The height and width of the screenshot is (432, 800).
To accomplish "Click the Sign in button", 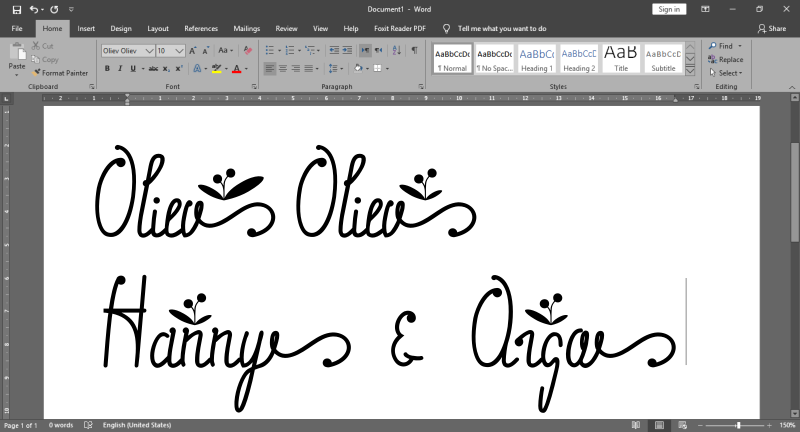I will coord(669,9).
